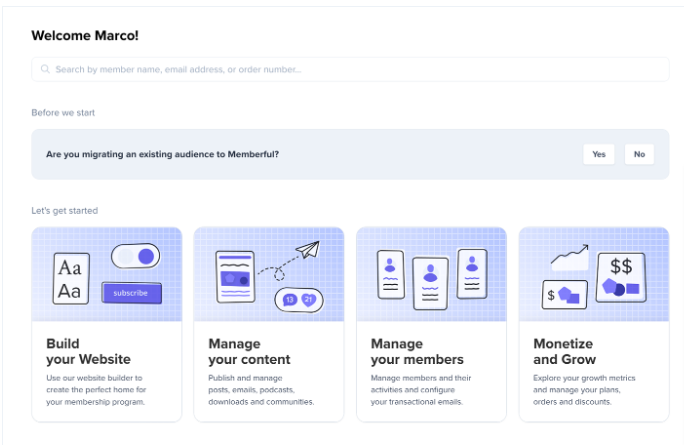Click the website builder description text

click(x=96, y=390)
